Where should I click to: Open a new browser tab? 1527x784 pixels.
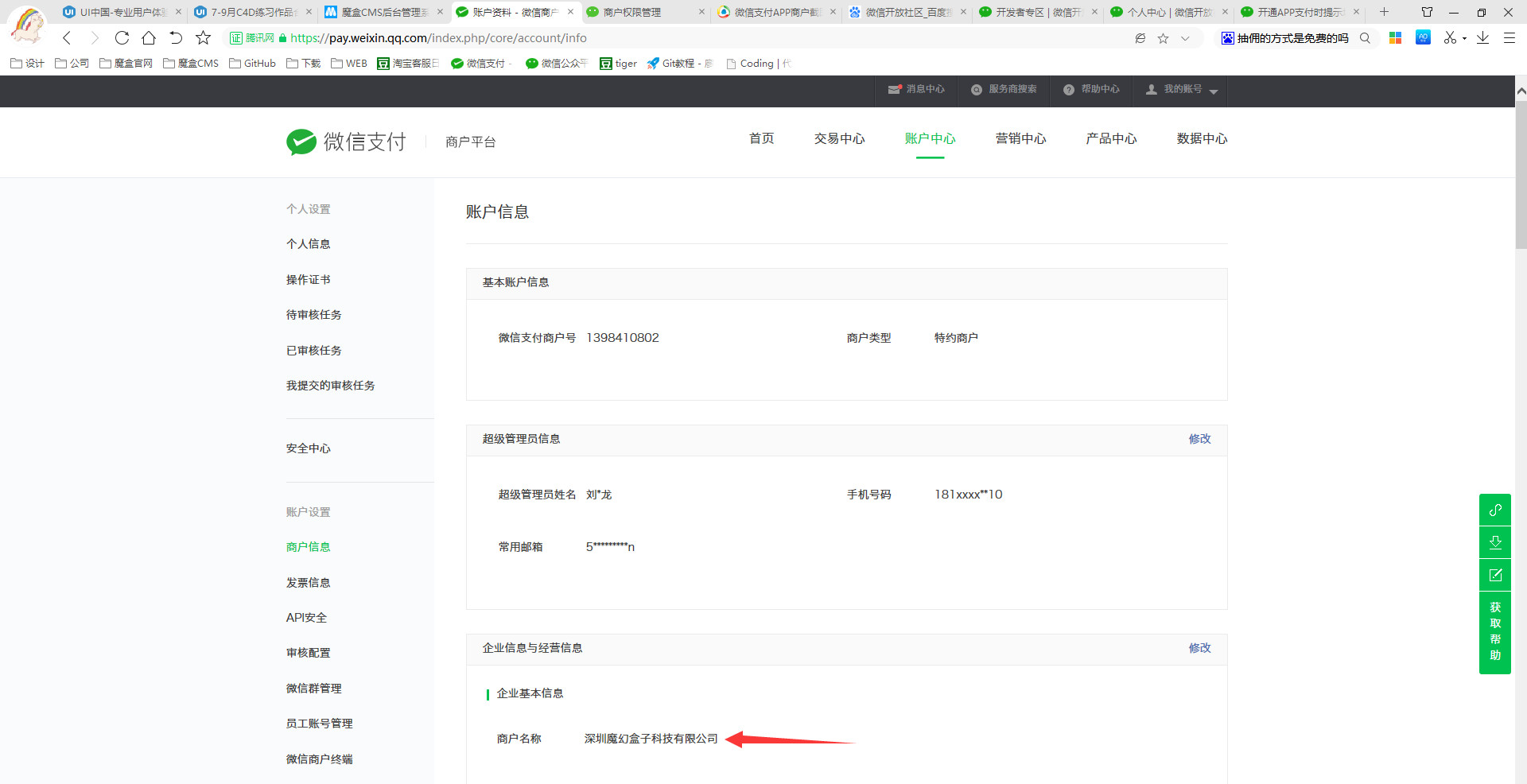click(1384, 12)
